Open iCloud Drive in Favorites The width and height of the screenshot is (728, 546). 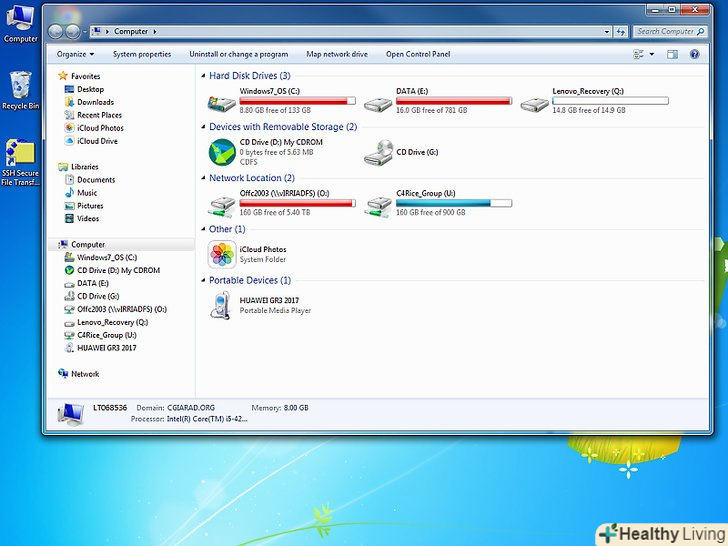97,141
